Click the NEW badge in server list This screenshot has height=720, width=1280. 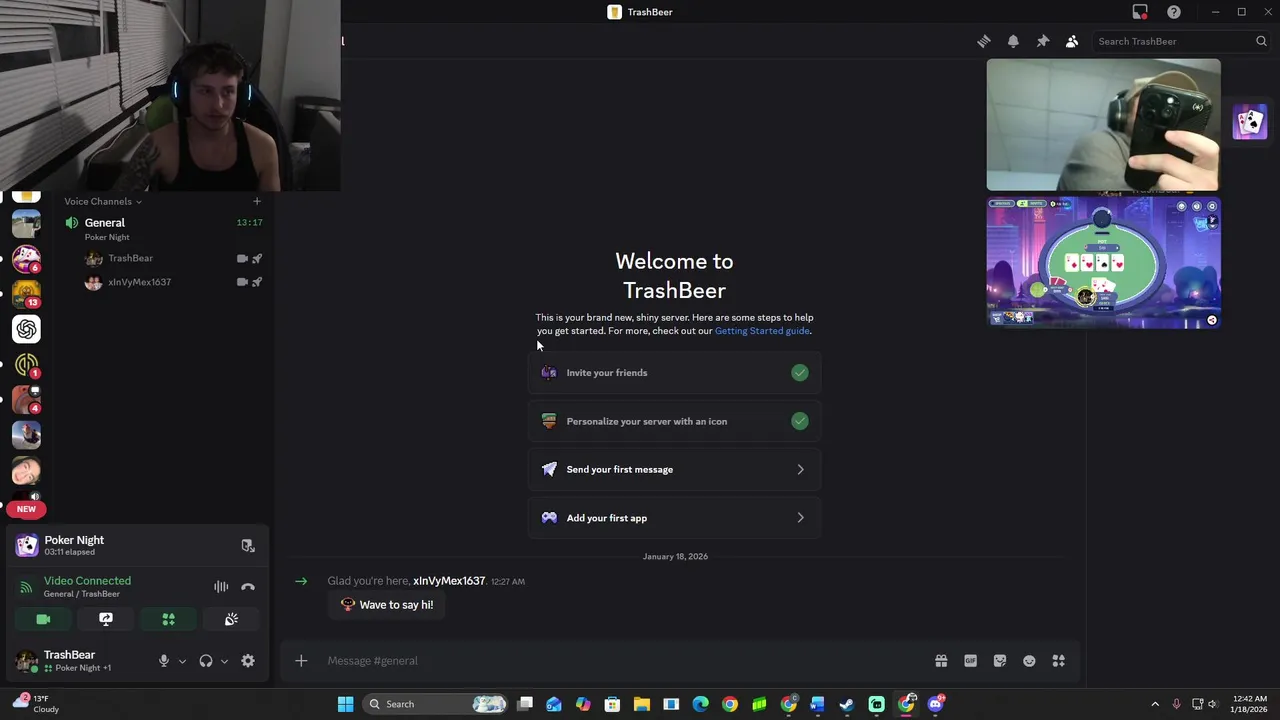point(26,509)
